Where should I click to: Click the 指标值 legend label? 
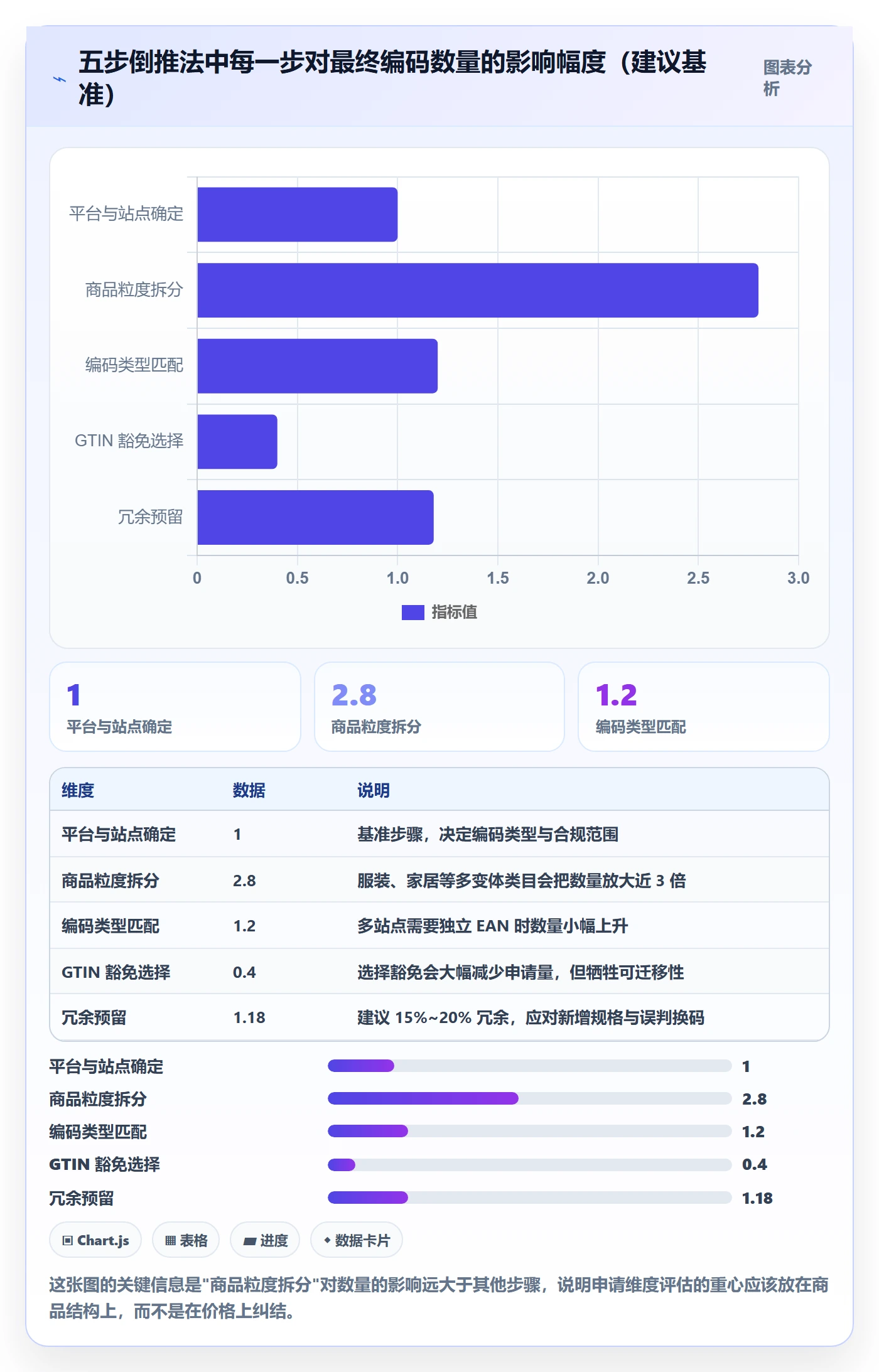(455, 613)
